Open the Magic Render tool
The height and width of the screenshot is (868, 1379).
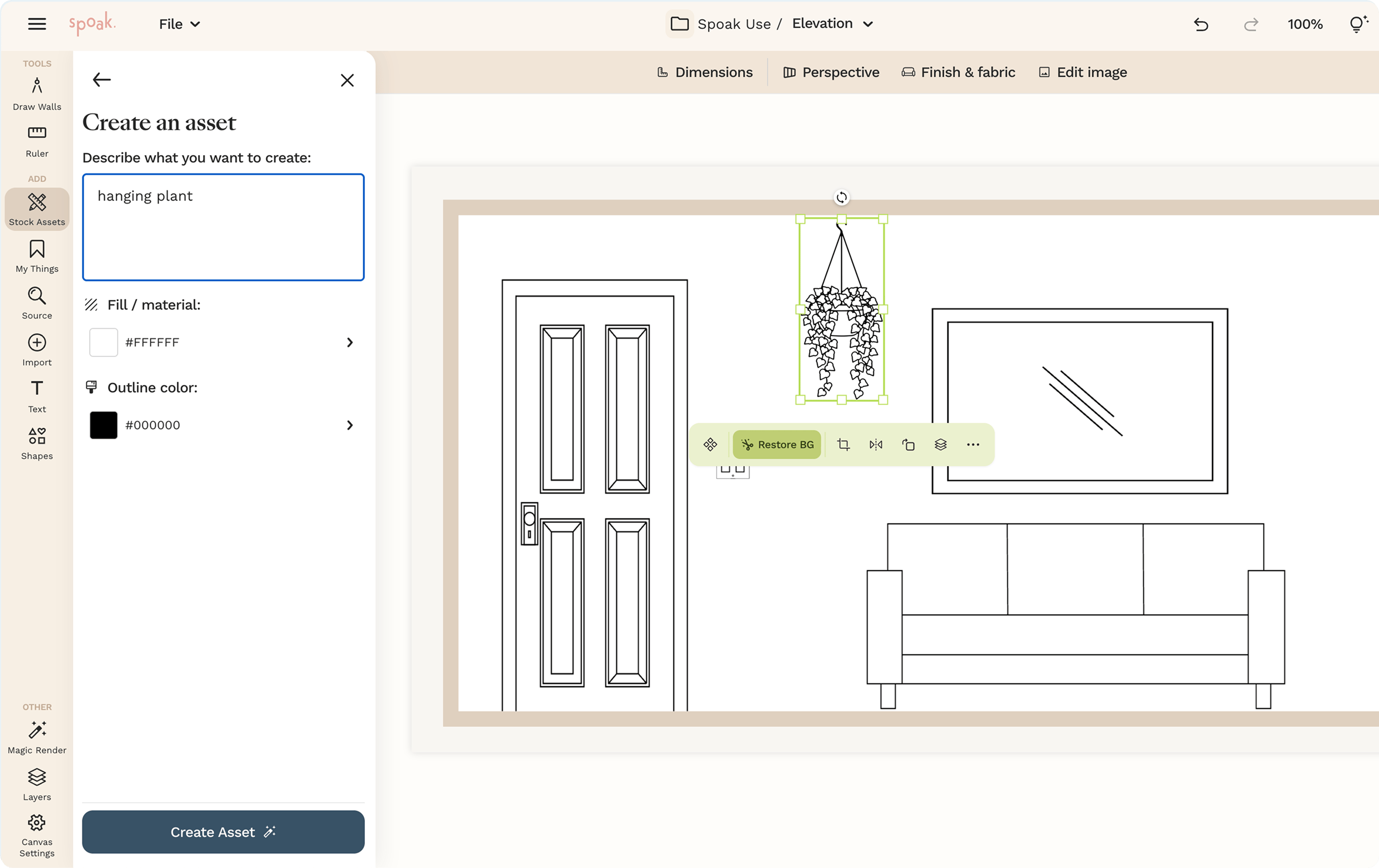point(36,738)
